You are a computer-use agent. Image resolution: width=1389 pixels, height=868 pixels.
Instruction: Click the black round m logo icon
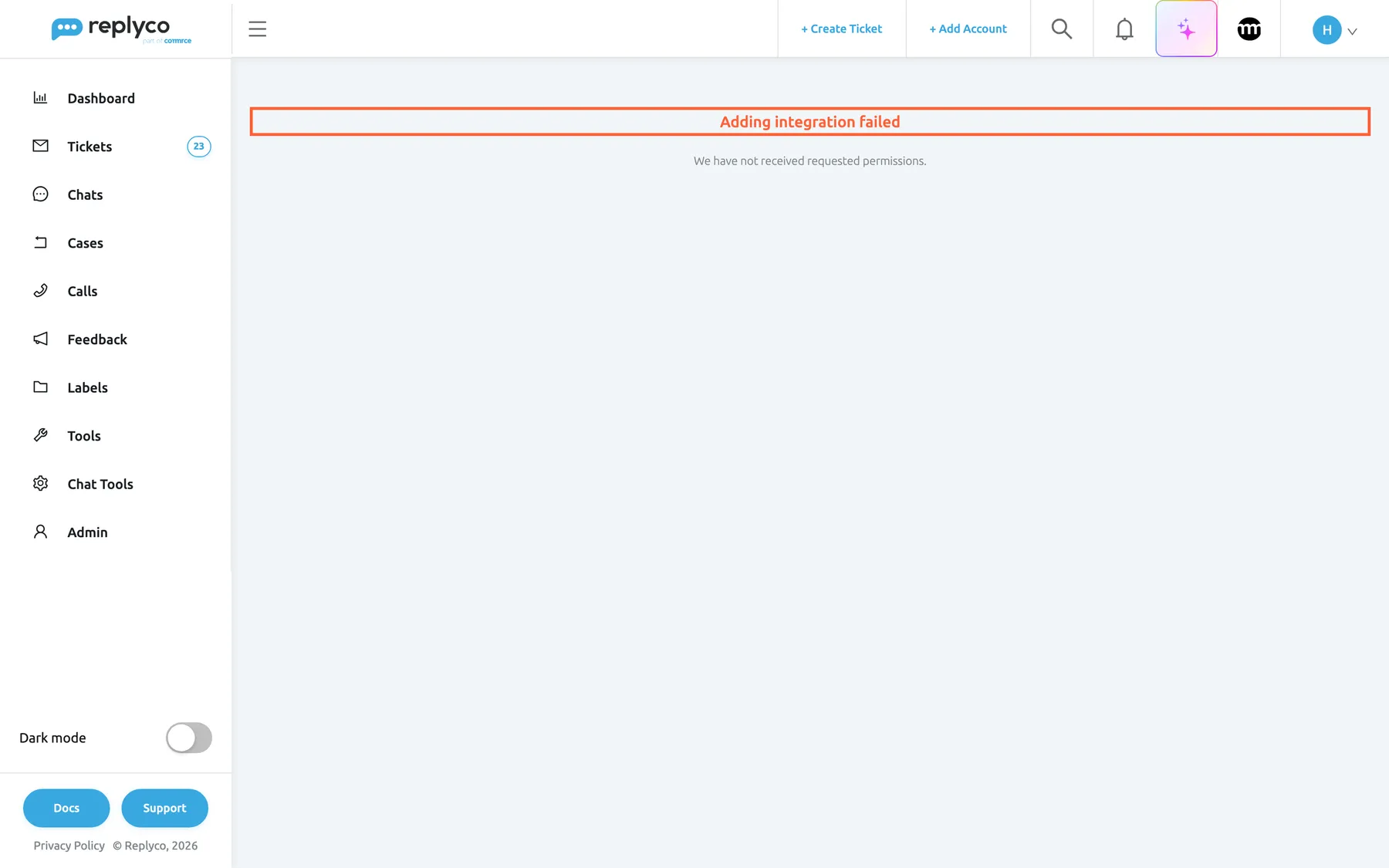[1249, 29]
